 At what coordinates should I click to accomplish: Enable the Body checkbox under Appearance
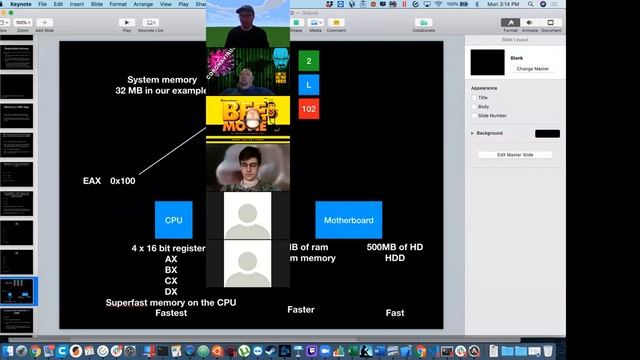[474, 107]
